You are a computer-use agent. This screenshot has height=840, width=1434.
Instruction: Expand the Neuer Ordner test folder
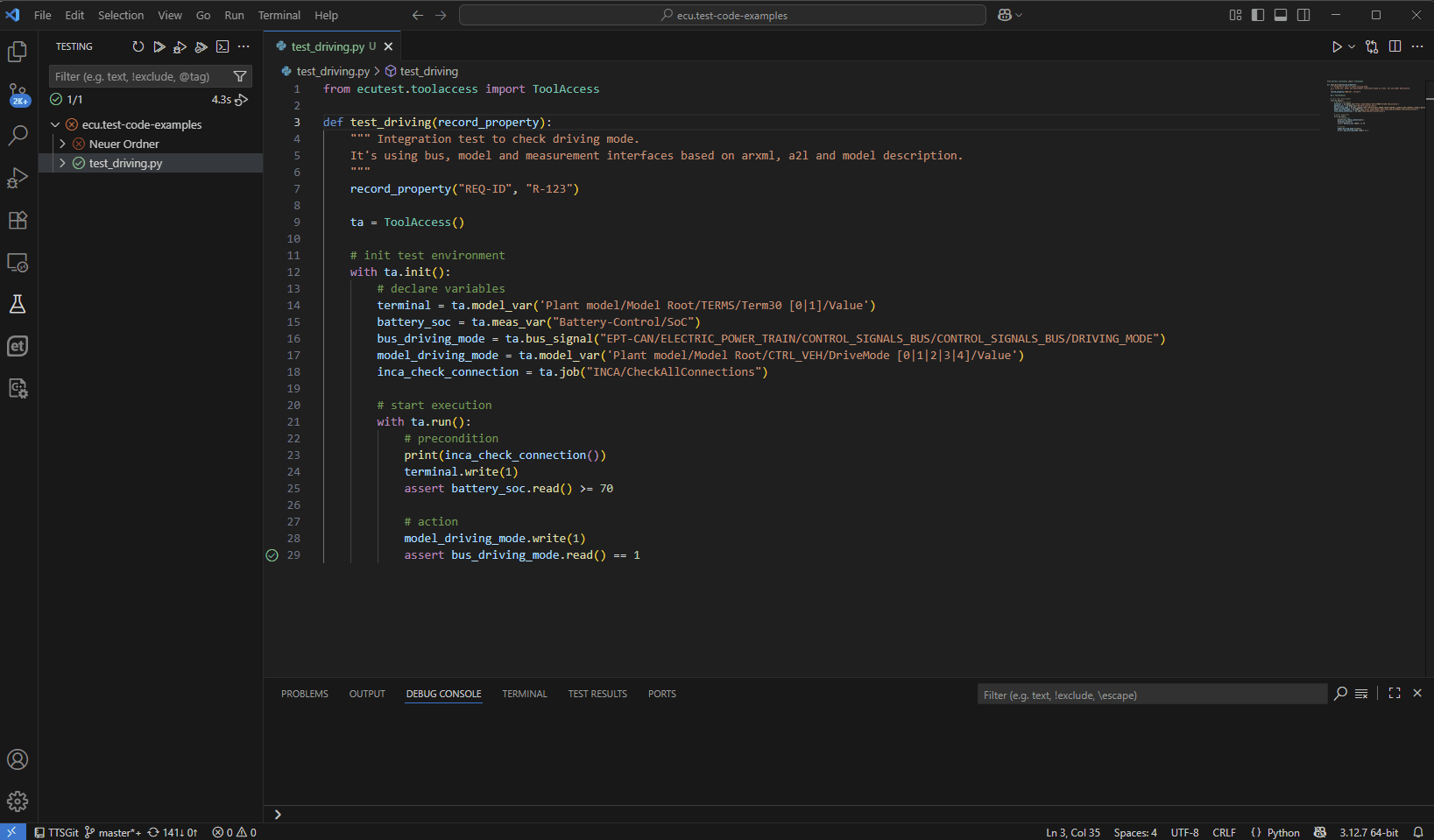point(62,144)
